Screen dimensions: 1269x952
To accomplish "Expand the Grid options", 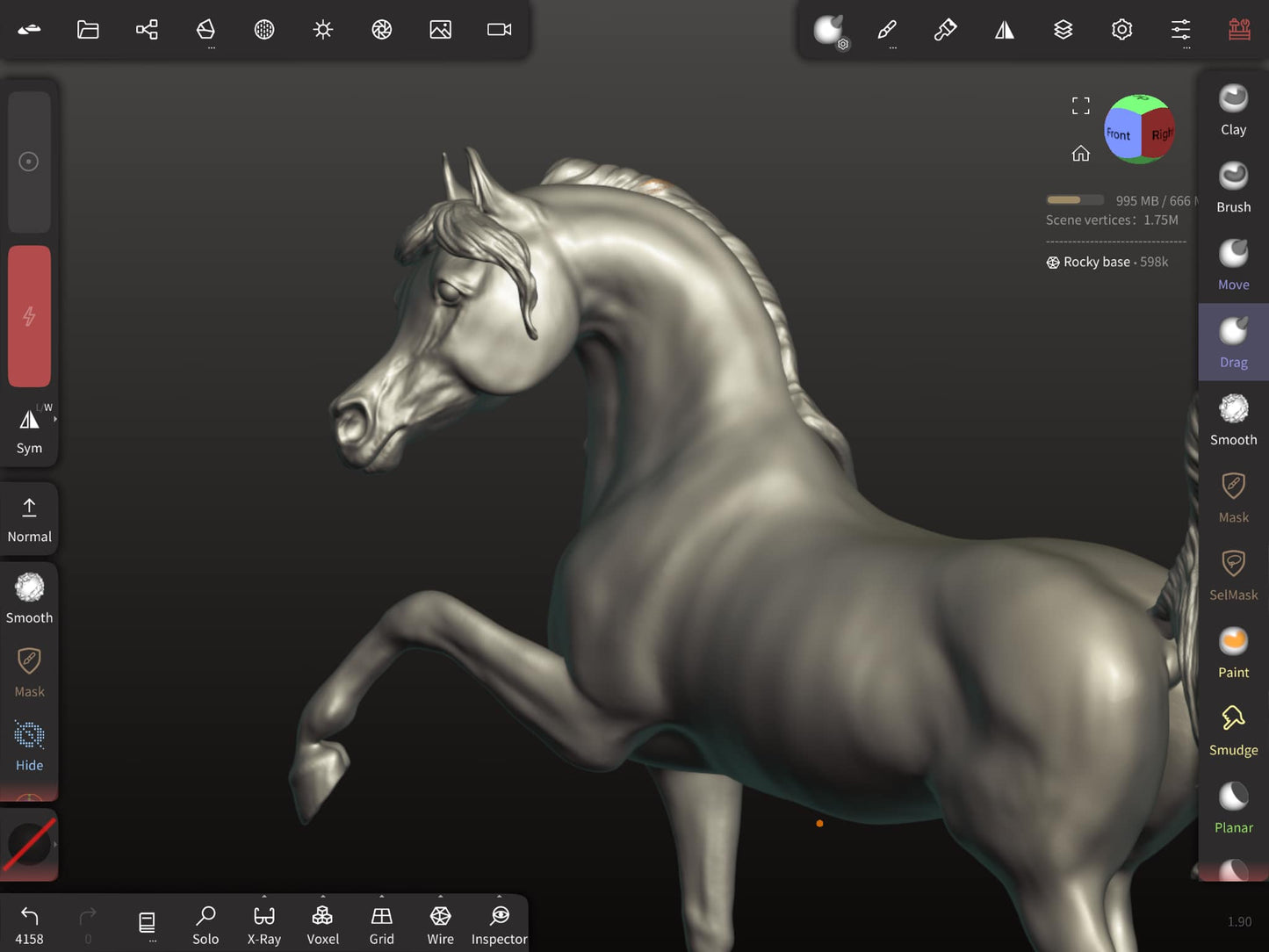I will (x=381, y=898).
